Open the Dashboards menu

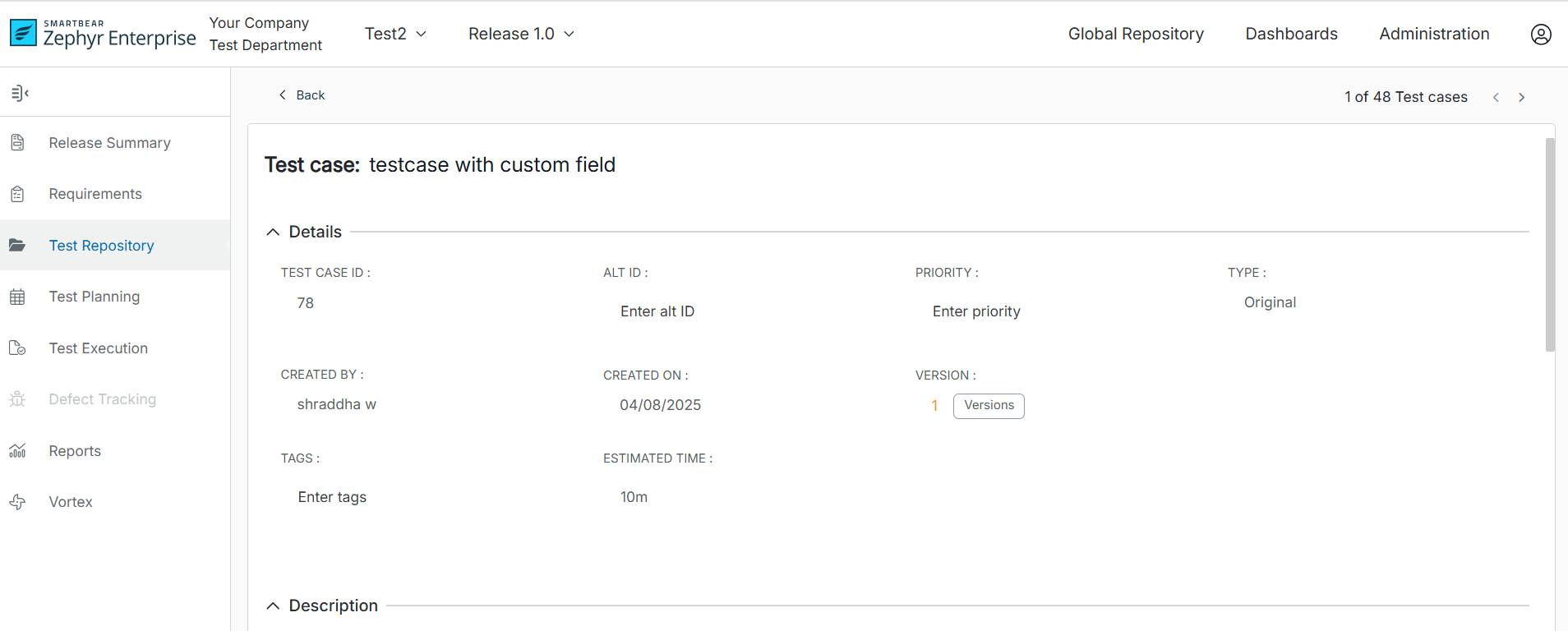coord(1291,34)
